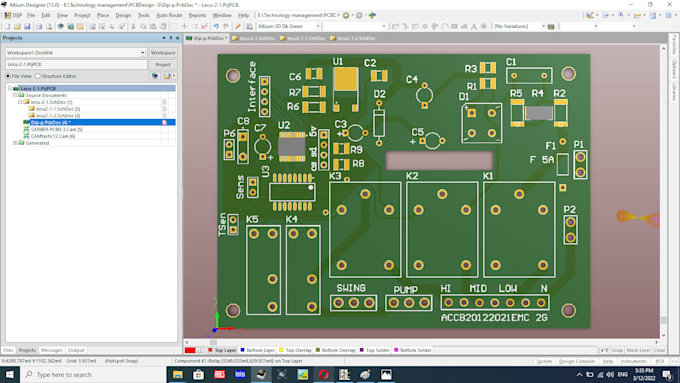
Task: Click the Print icon in the toolbar
Action: [x=39, y=27]
